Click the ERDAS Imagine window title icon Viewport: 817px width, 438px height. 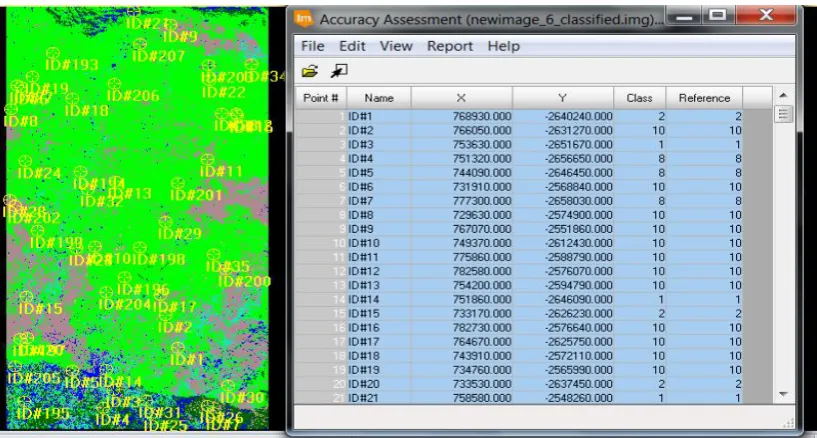303,19
